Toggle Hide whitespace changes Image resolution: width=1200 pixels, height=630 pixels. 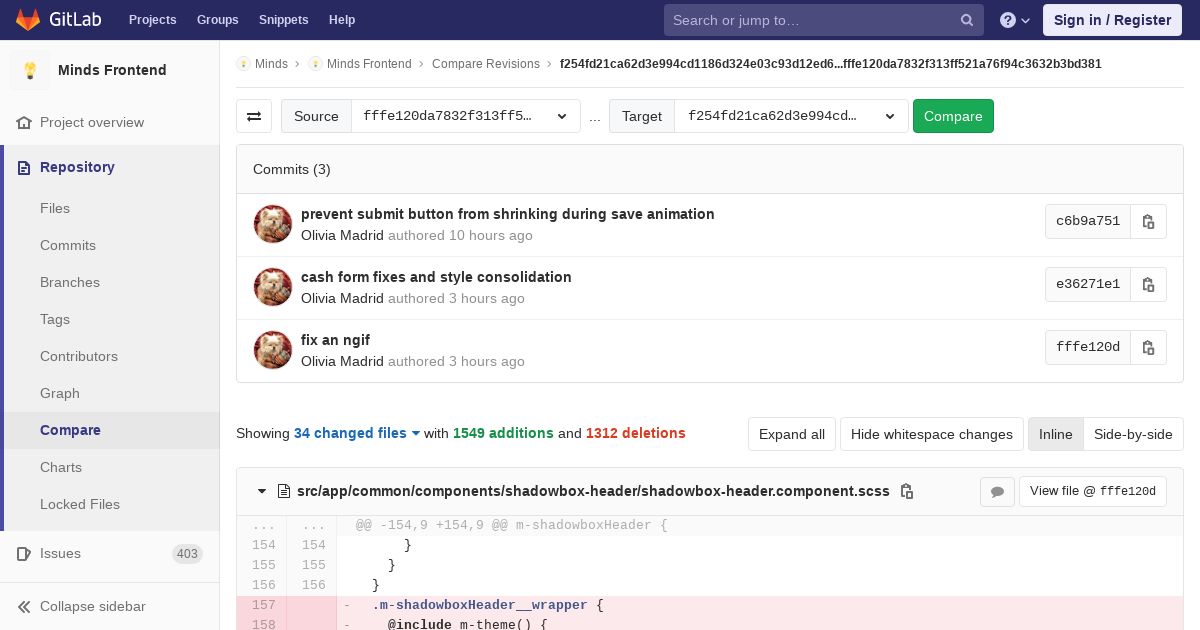click(931, 434)
